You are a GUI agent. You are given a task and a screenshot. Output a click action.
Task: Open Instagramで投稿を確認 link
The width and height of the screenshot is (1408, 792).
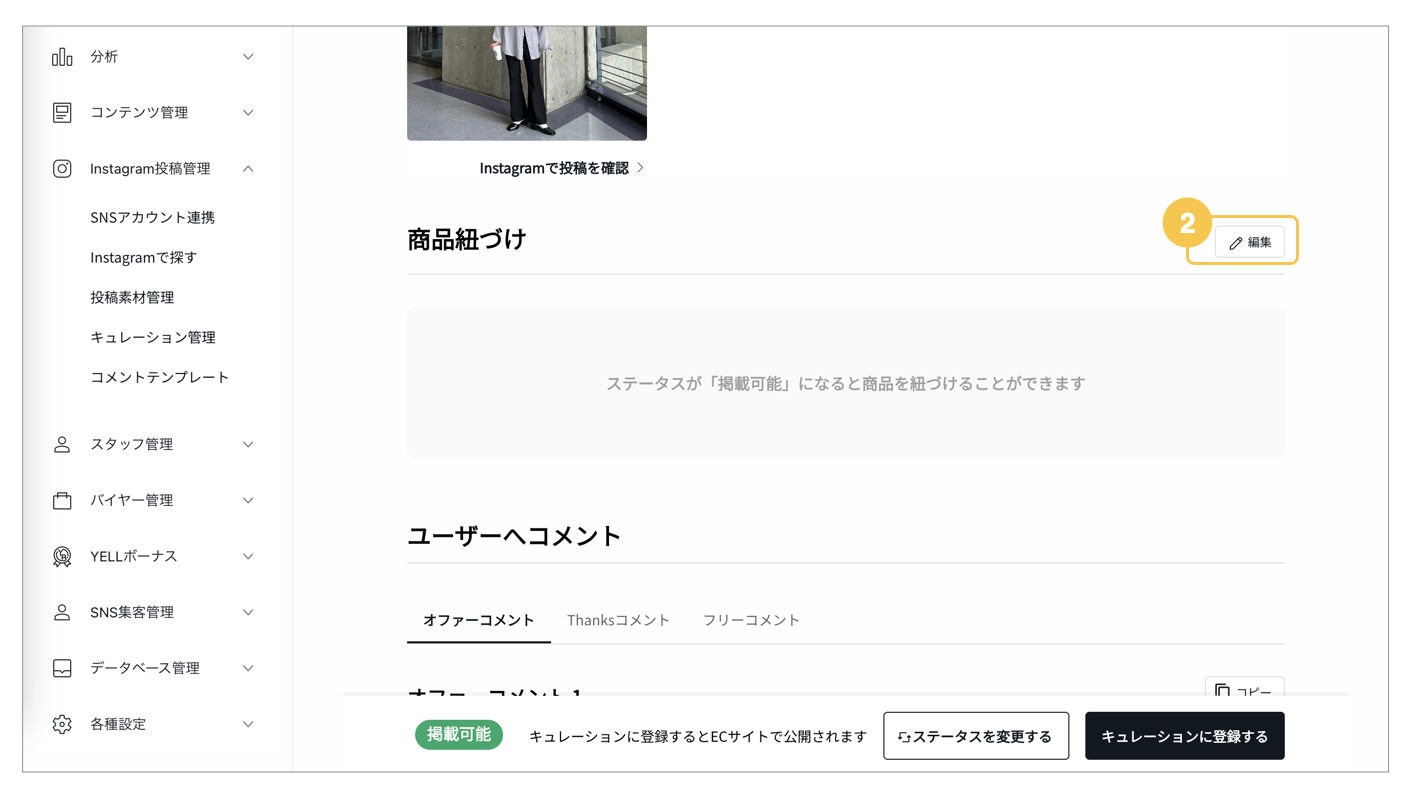(561, 168)
